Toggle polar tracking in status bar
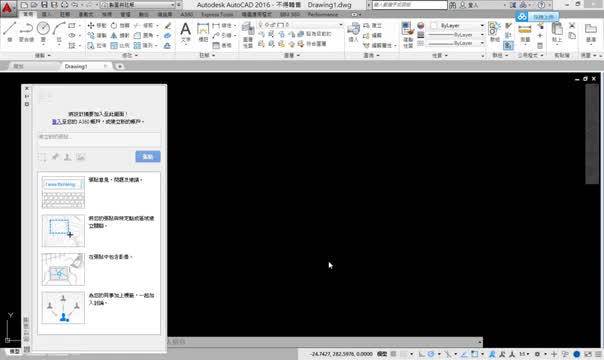 click(431, 354)
